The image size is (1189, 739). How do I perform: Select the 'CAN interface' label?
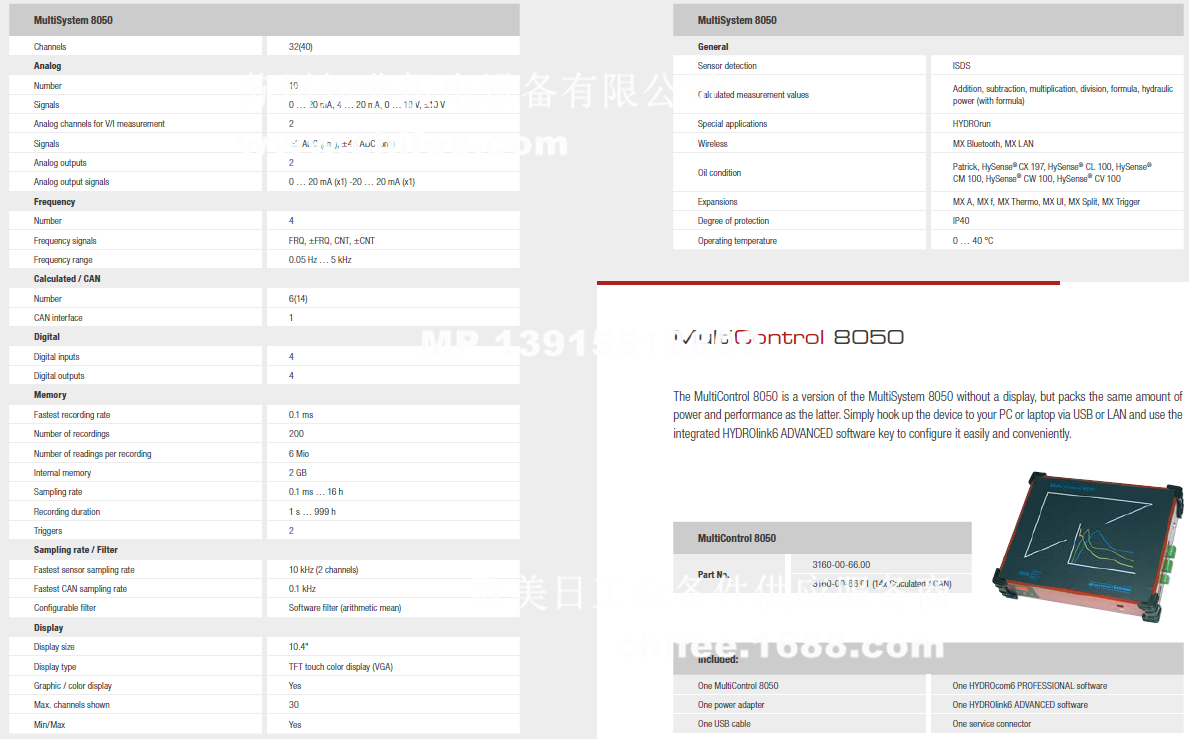point(58,318)
